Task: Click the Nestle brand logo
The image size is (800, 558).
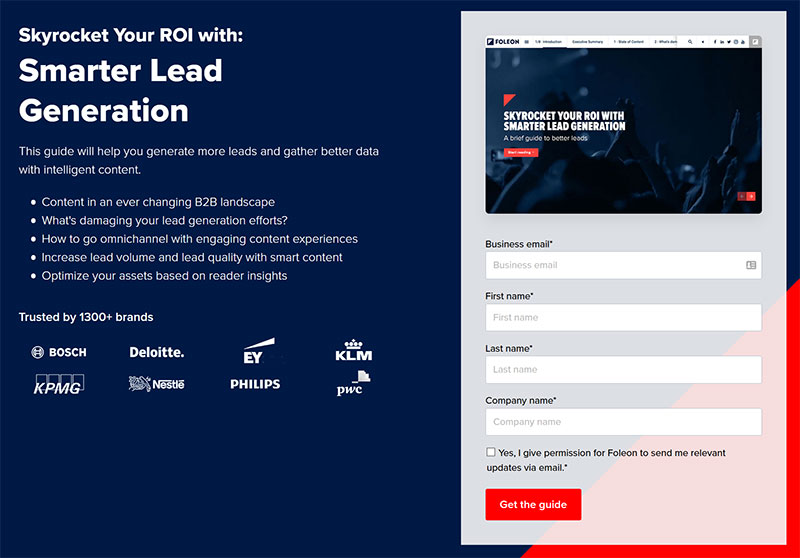Action: coord(157,383)
